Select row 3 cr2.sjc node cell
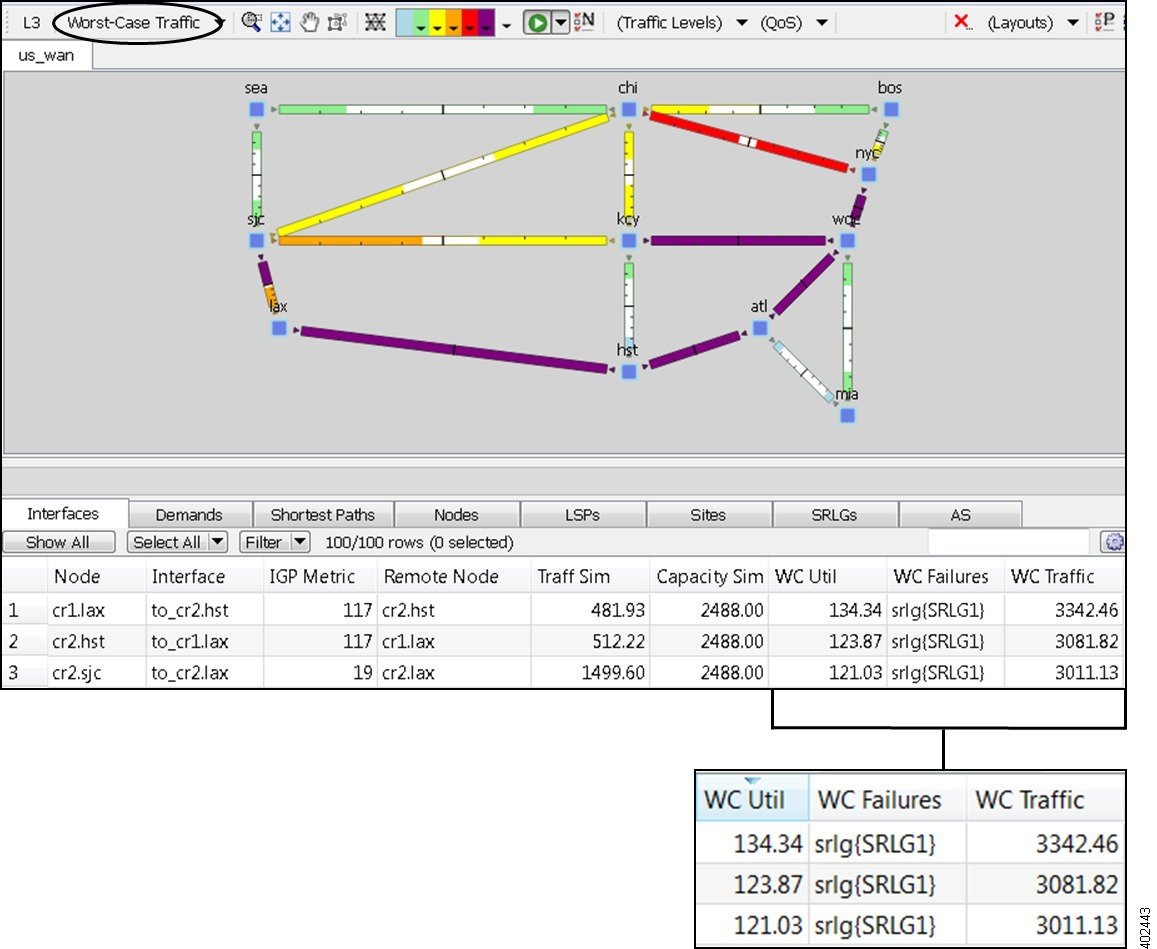Screen dimensions: 1157x949 [97, 672]
